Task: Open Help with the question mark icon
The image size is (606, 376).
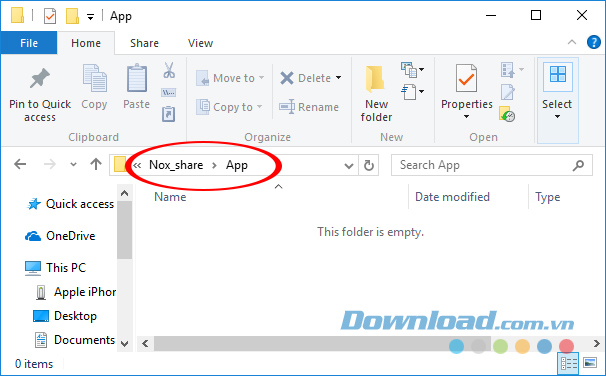Action: [x=594, y=42]
